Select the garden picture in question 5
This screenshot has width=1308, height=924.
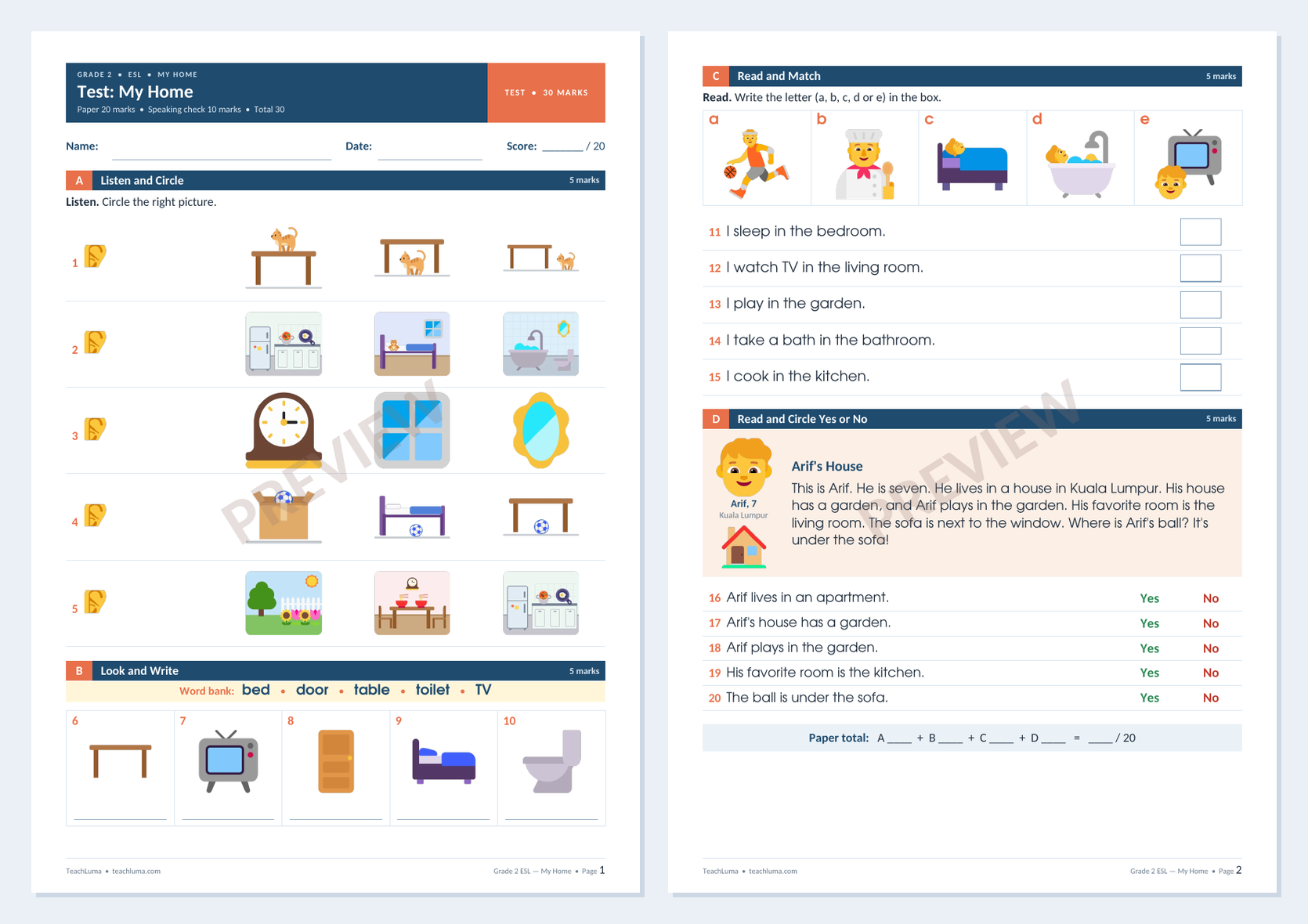[x=284, y=603]
